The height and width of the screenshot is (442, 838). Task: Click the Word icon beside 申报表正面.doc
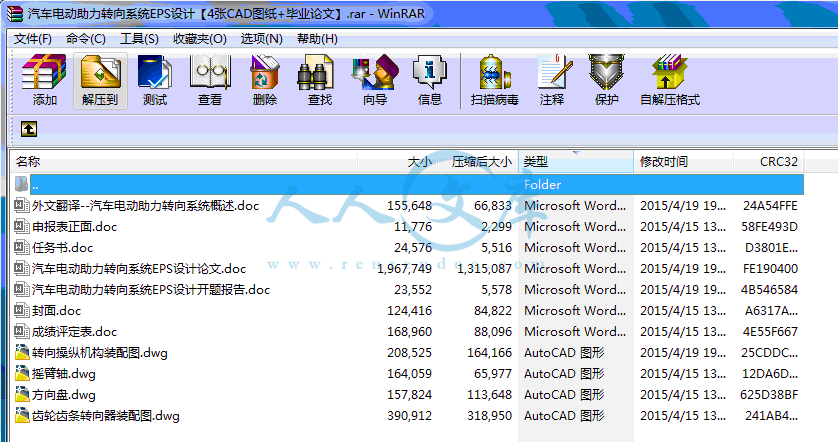tap(21, 227)
